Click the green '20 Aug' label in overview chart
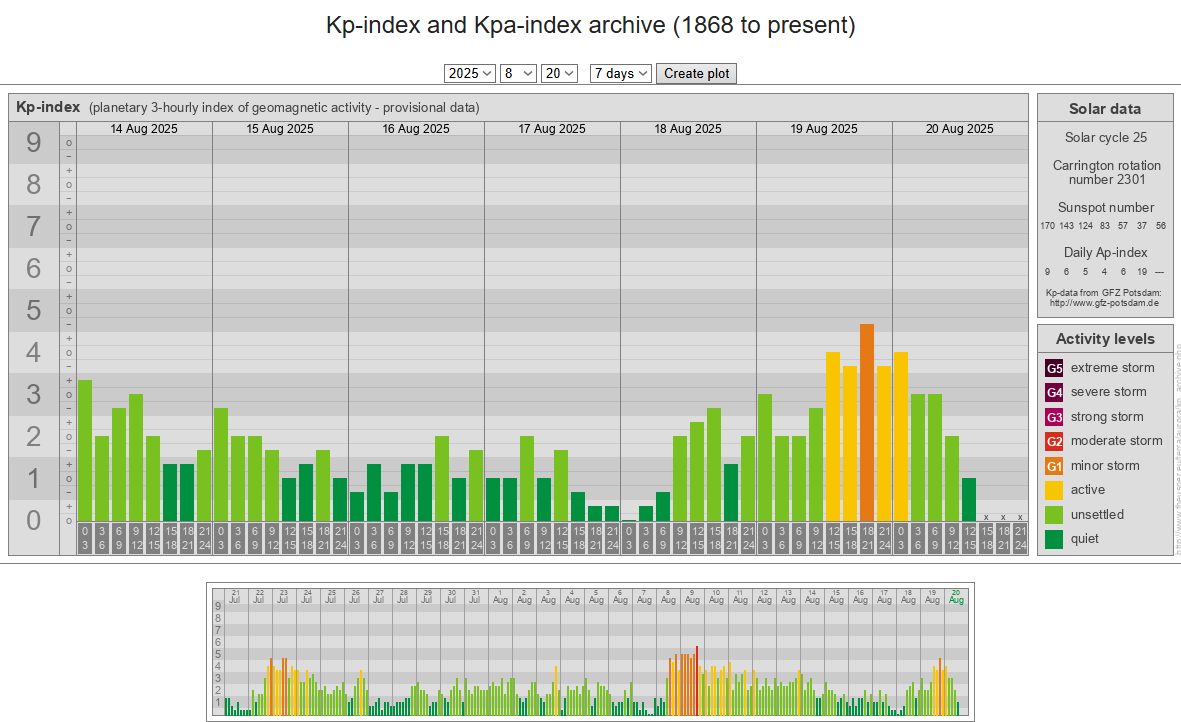The width and height of the screenshot is (1181, 722). (956, 597)
